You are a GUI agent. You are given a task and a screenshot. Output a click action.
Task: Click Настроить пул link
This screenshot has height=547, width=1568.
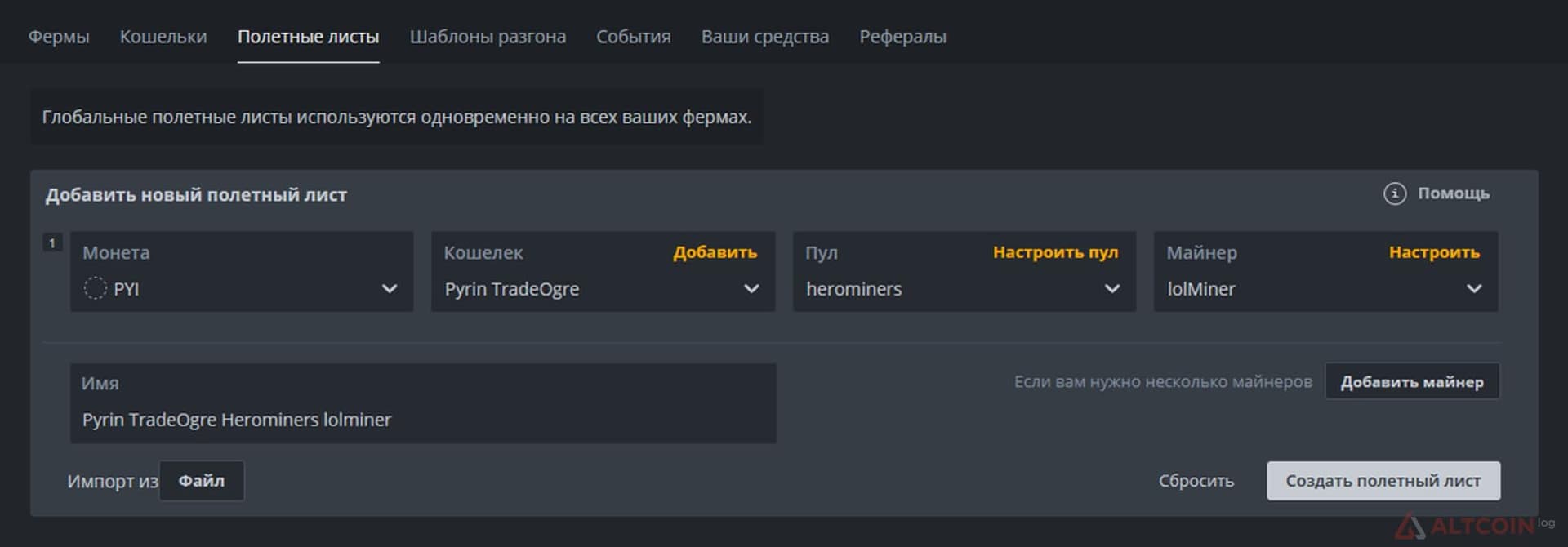[x=1056, y=252]
